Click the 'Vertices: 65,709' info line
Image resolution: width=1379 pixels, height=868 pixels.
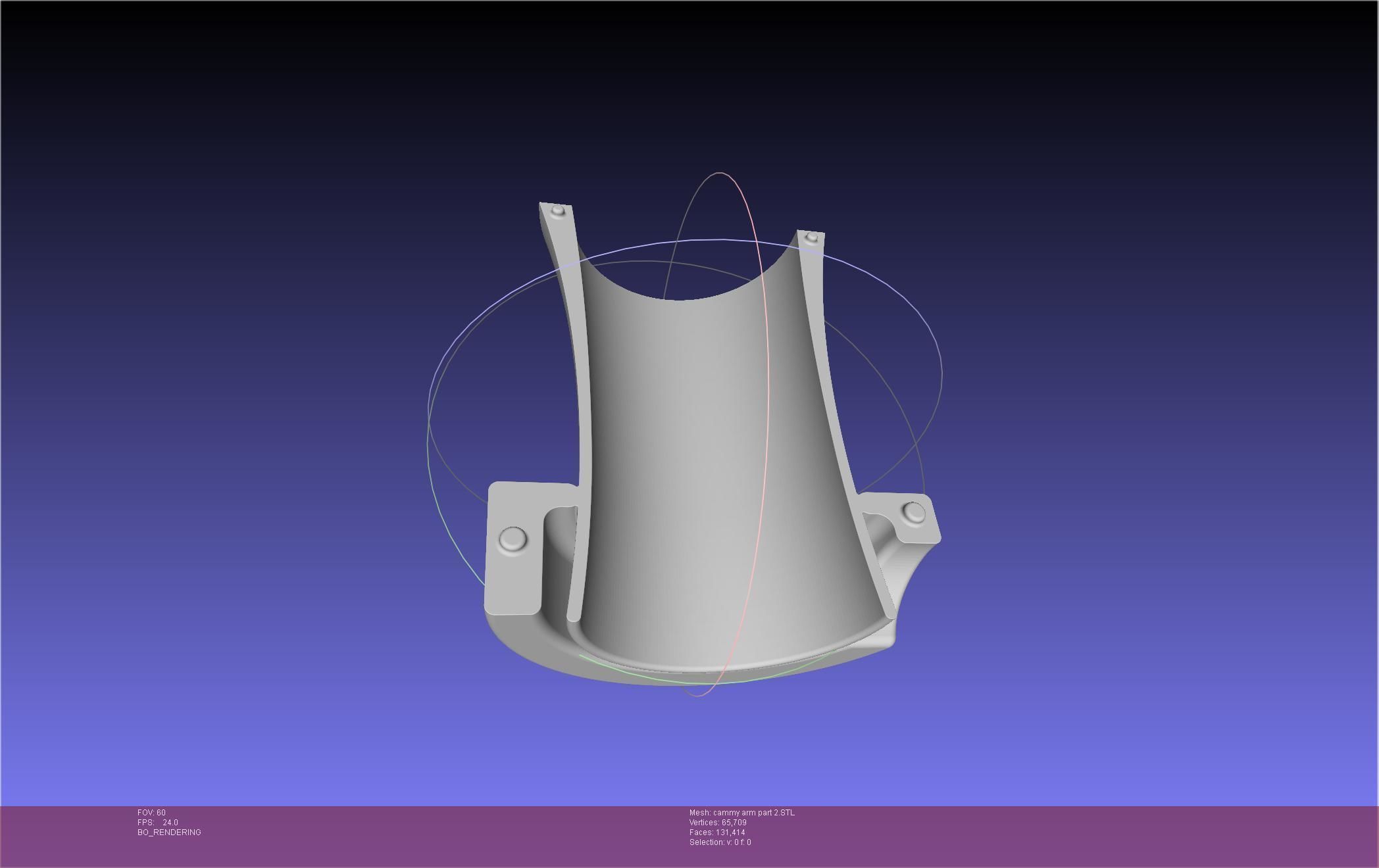tap(718, 823)
